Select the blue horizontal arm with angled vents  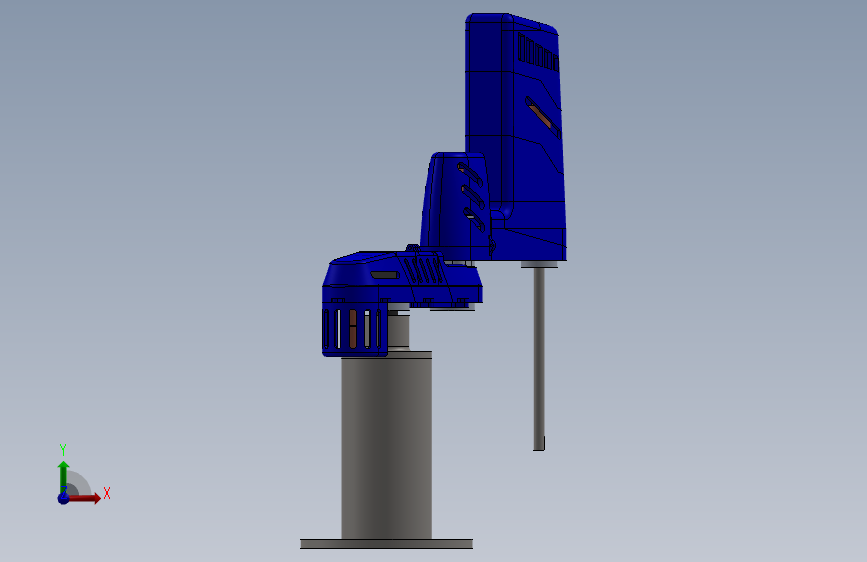402,277
